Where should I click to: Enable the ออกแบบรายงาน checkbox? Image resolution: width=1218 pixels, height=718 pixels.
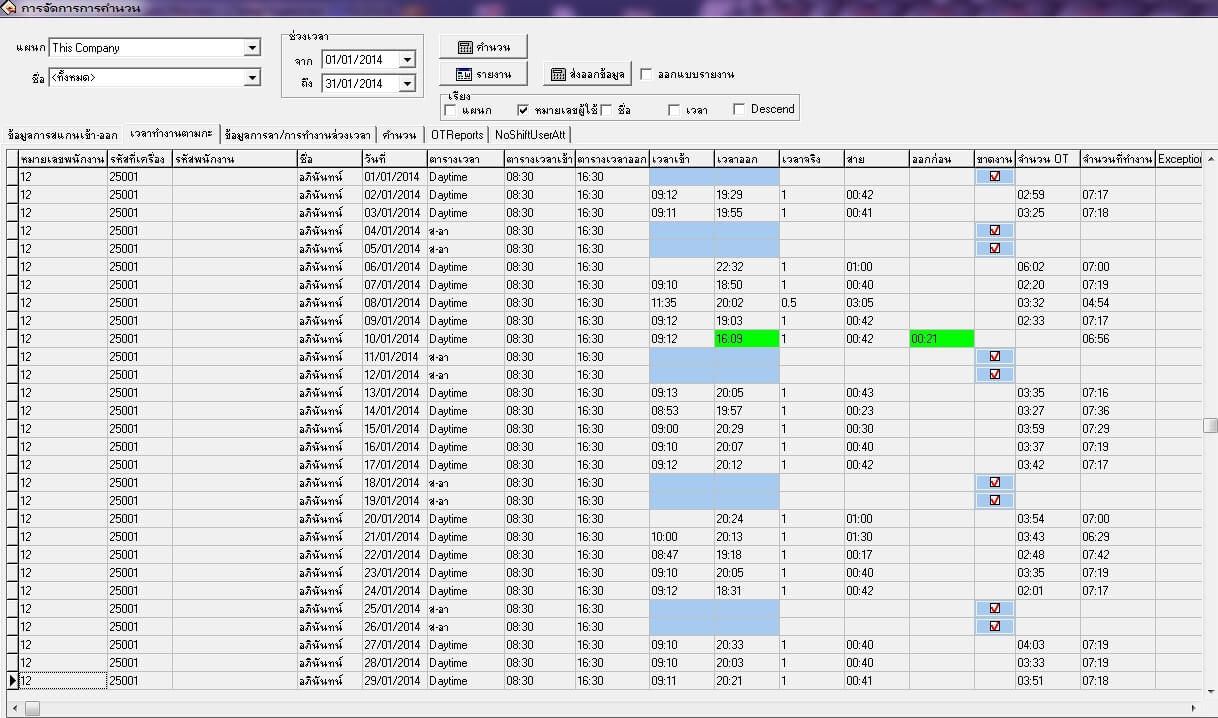tap(646, 74)
